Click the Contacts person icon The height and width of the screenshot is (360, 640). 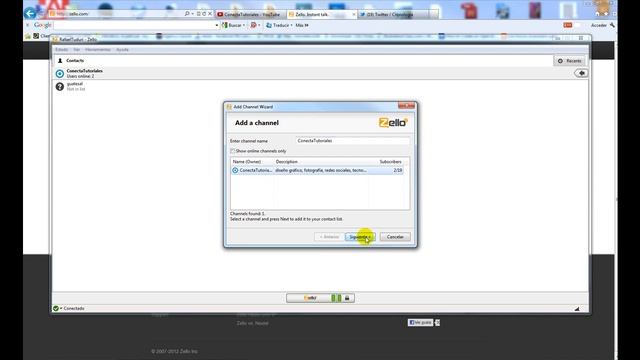60,60
